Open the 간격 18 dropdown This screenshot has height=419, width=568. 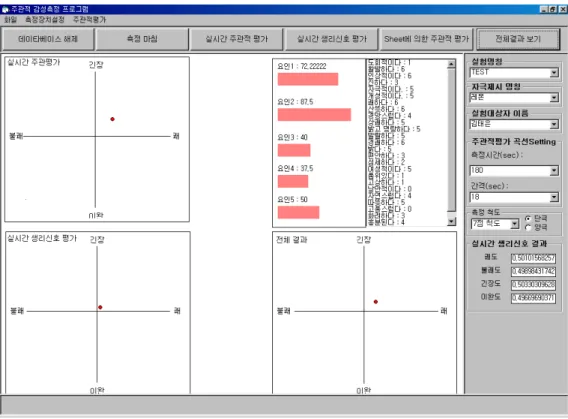(554, 197)
